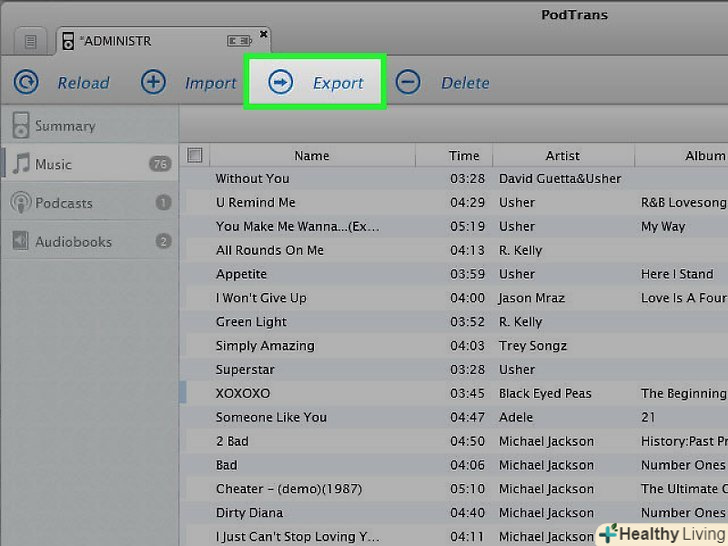The height and width of the screenshot is (546, 728).
Task: Sort songs by the Name column header
Action: coord(311,156)
